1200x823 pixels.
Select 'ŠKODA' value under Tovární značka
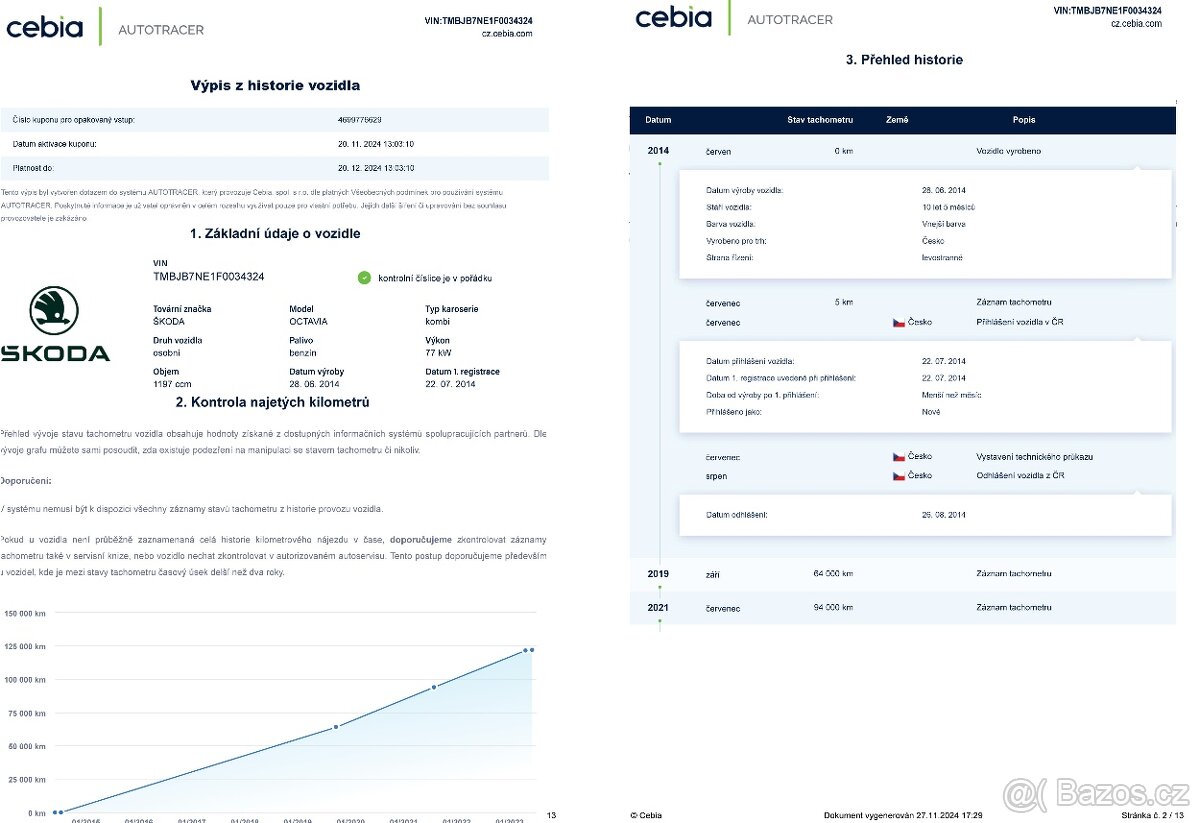click(169, 322)
